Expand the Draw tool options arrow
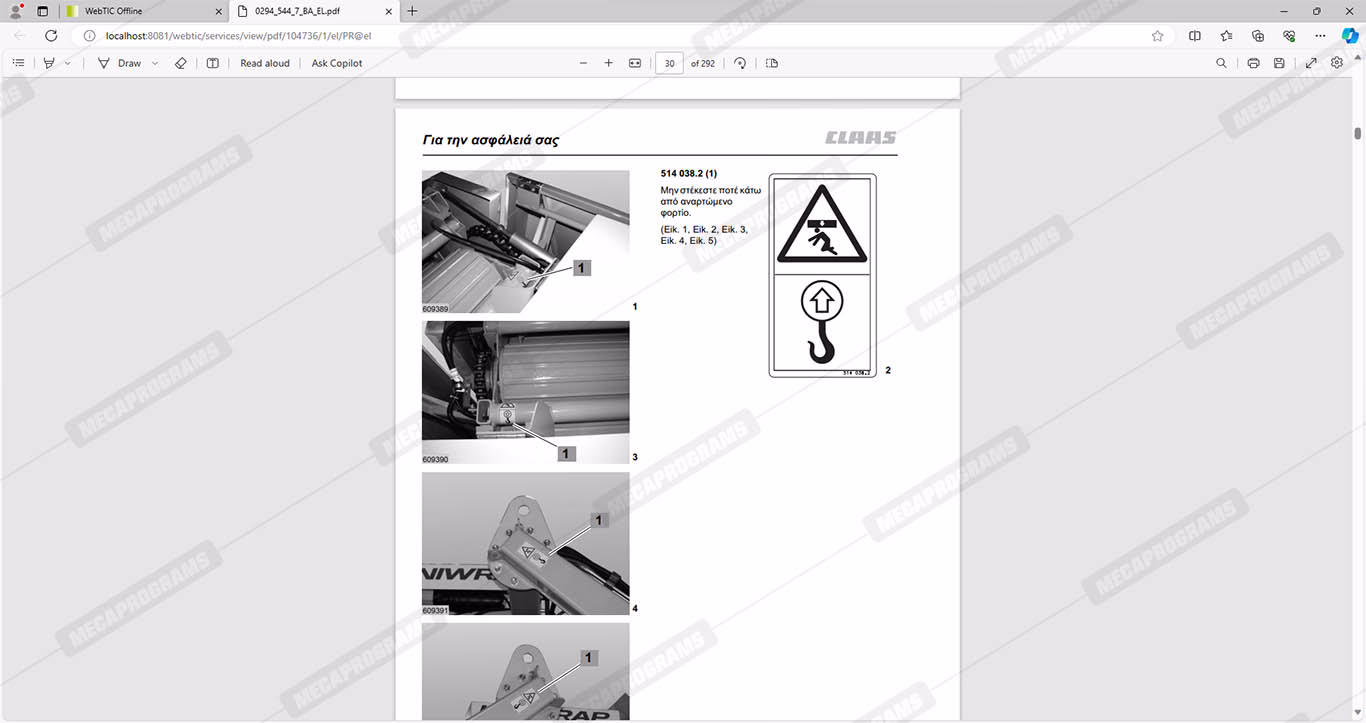The width and height of the screenshot is (1366, 723). pyautogui.click(x=155, y=63)
